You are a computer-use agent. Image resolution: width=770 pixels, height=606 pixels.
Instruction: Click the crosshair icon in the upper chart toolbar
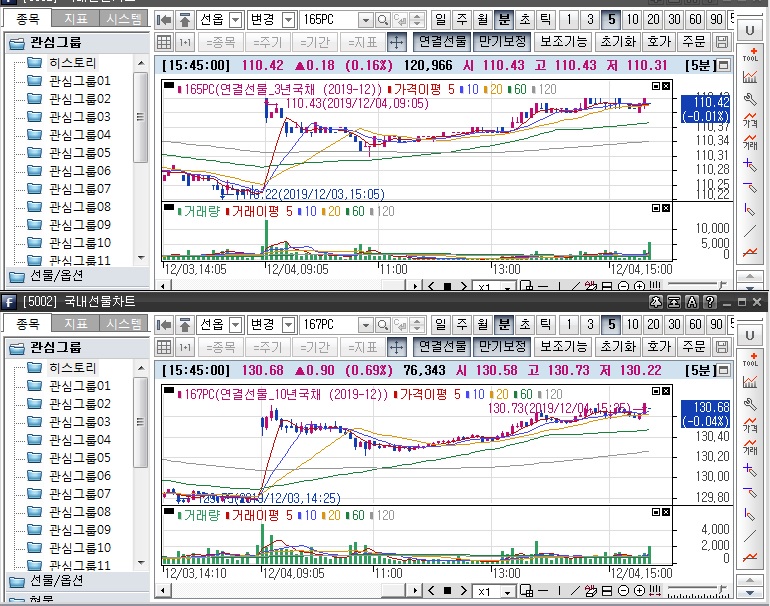click(x=396, y=42)
